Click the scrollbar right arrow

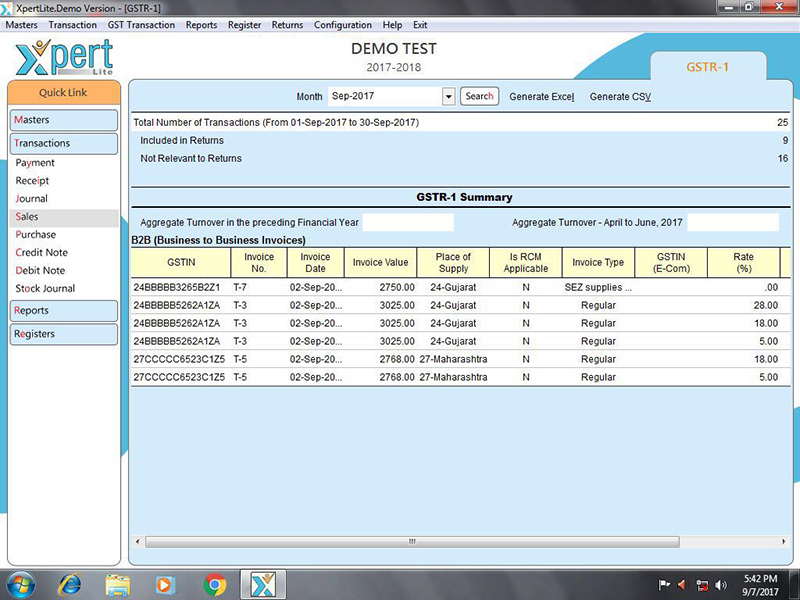point(784,541)
